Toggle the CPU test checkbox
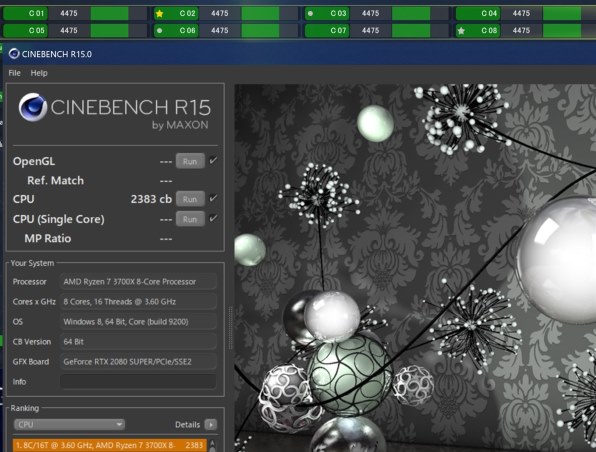596x452 pixels. point(213,198)
